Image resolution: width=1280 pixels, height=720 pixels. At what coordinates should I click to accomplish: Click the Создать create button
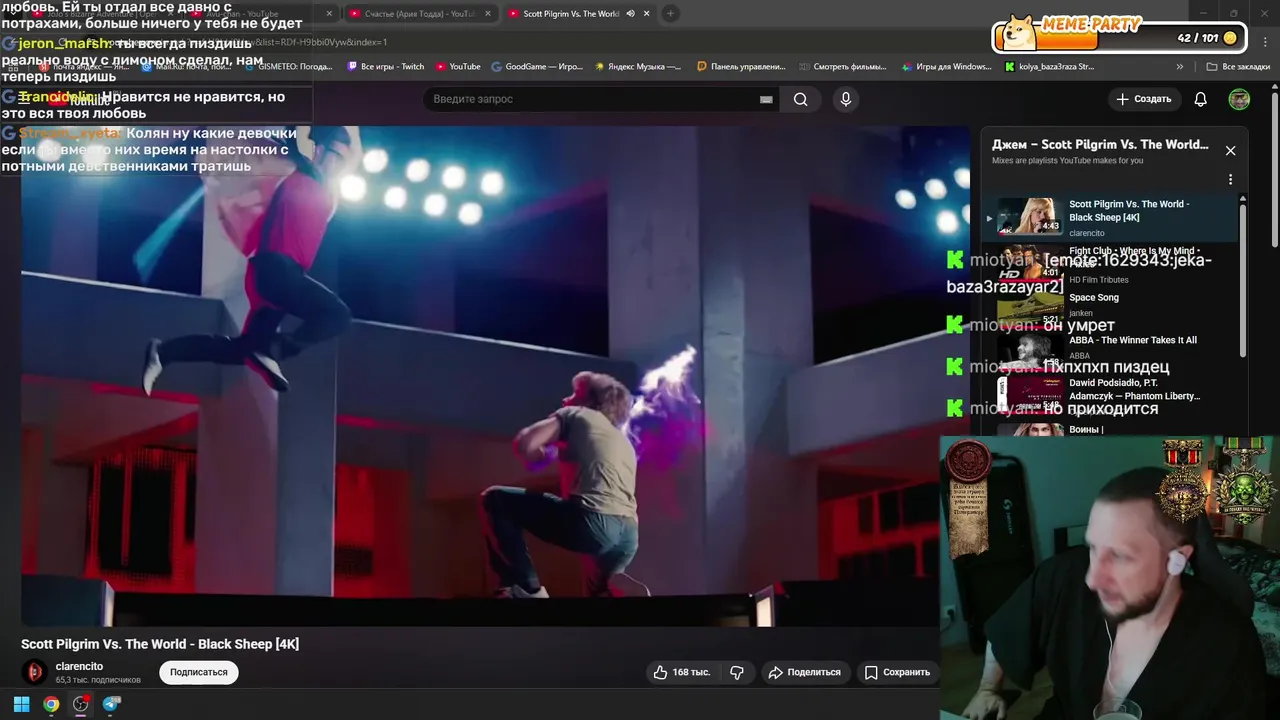[1143, 99]
